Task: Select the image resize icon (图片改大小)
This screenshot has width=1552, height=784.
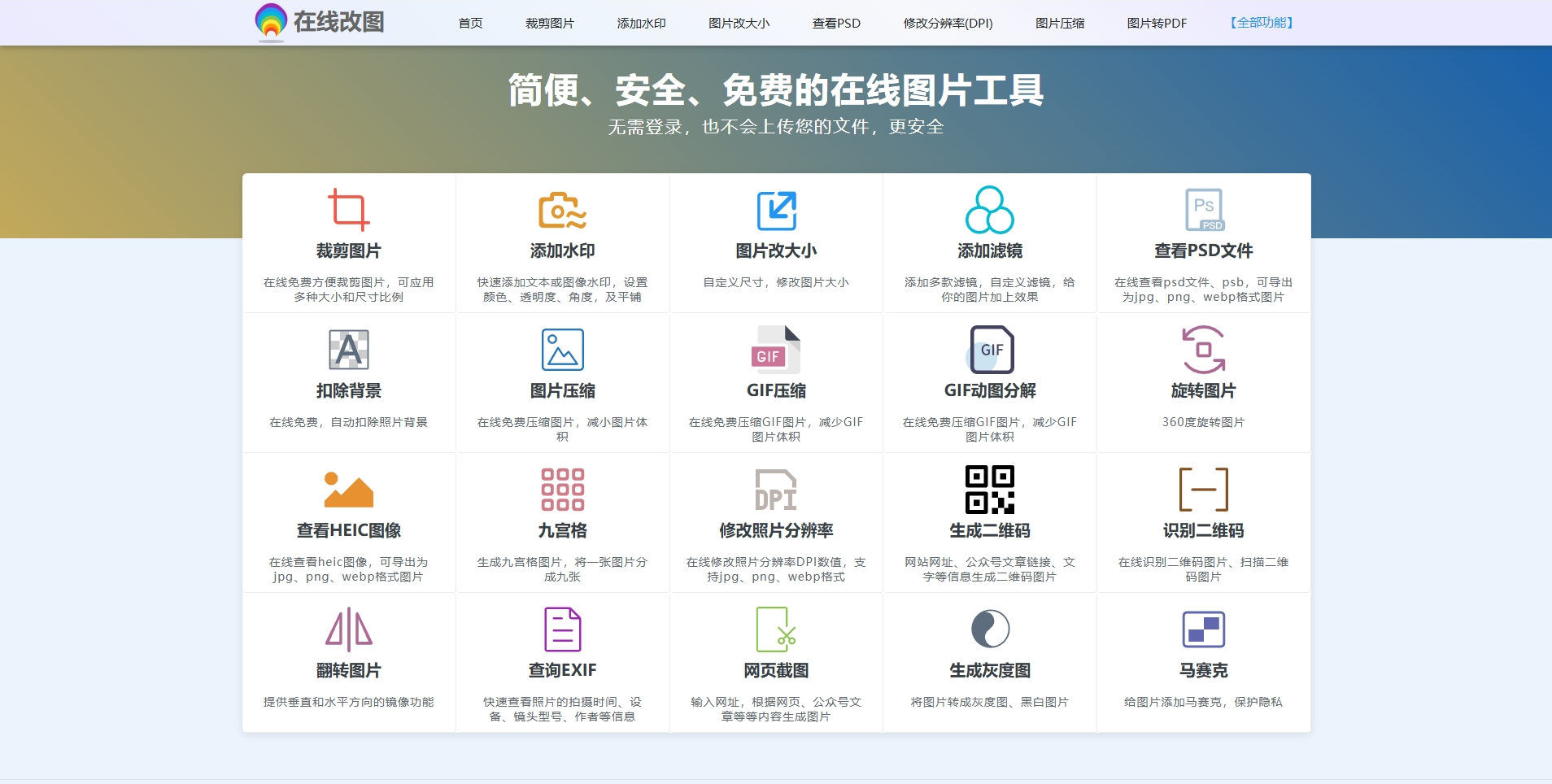Action: click(776, 210)
